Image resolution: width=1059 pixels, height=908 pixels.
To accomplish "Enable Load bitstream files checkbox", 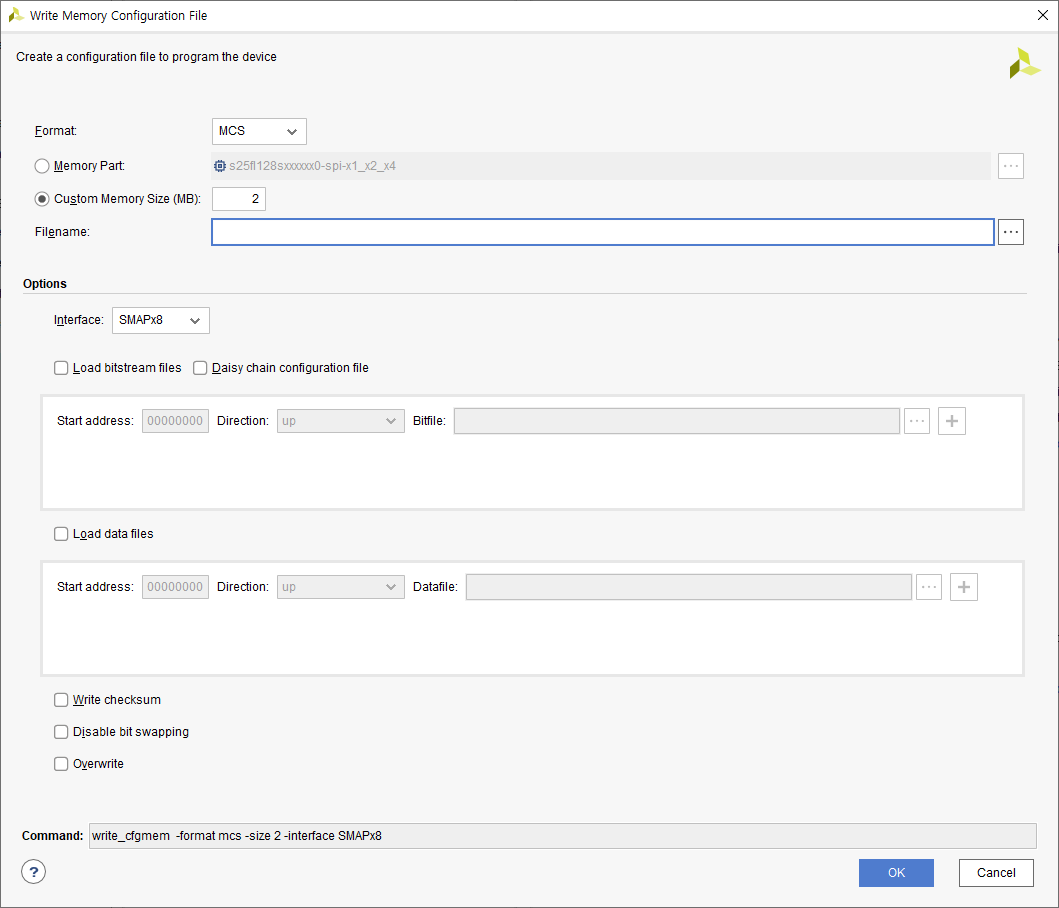I will click(61, 368).
